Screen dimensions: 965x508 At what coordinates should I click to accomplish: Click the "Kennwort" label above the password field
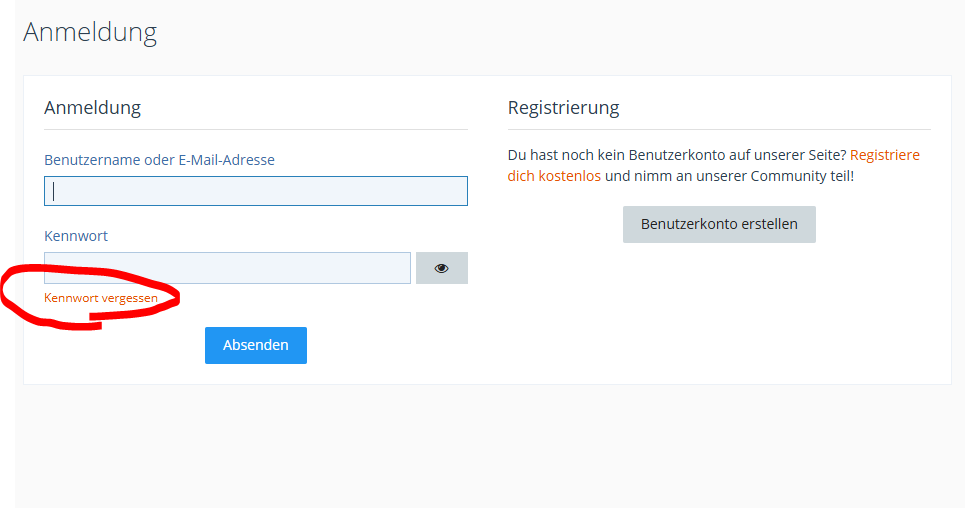click(x=76, y=236)
